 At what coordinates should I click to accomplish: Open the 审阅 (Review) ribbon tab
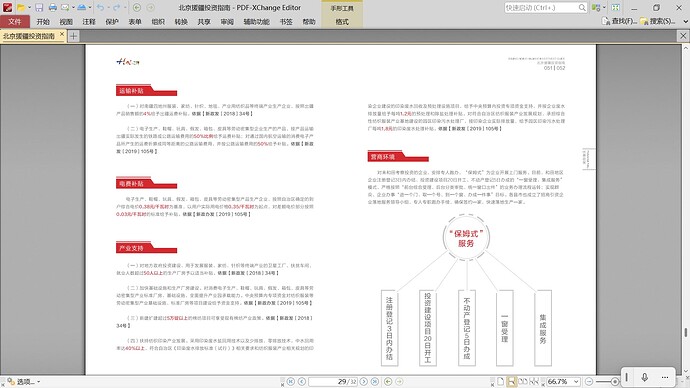coord(227,21)
